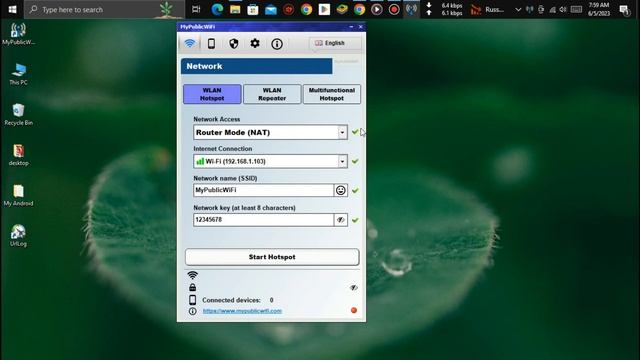Select WLAN Repeater mode
Image resolution: width=640 pixels, height=360 pixels.
(x=272, y=94)
